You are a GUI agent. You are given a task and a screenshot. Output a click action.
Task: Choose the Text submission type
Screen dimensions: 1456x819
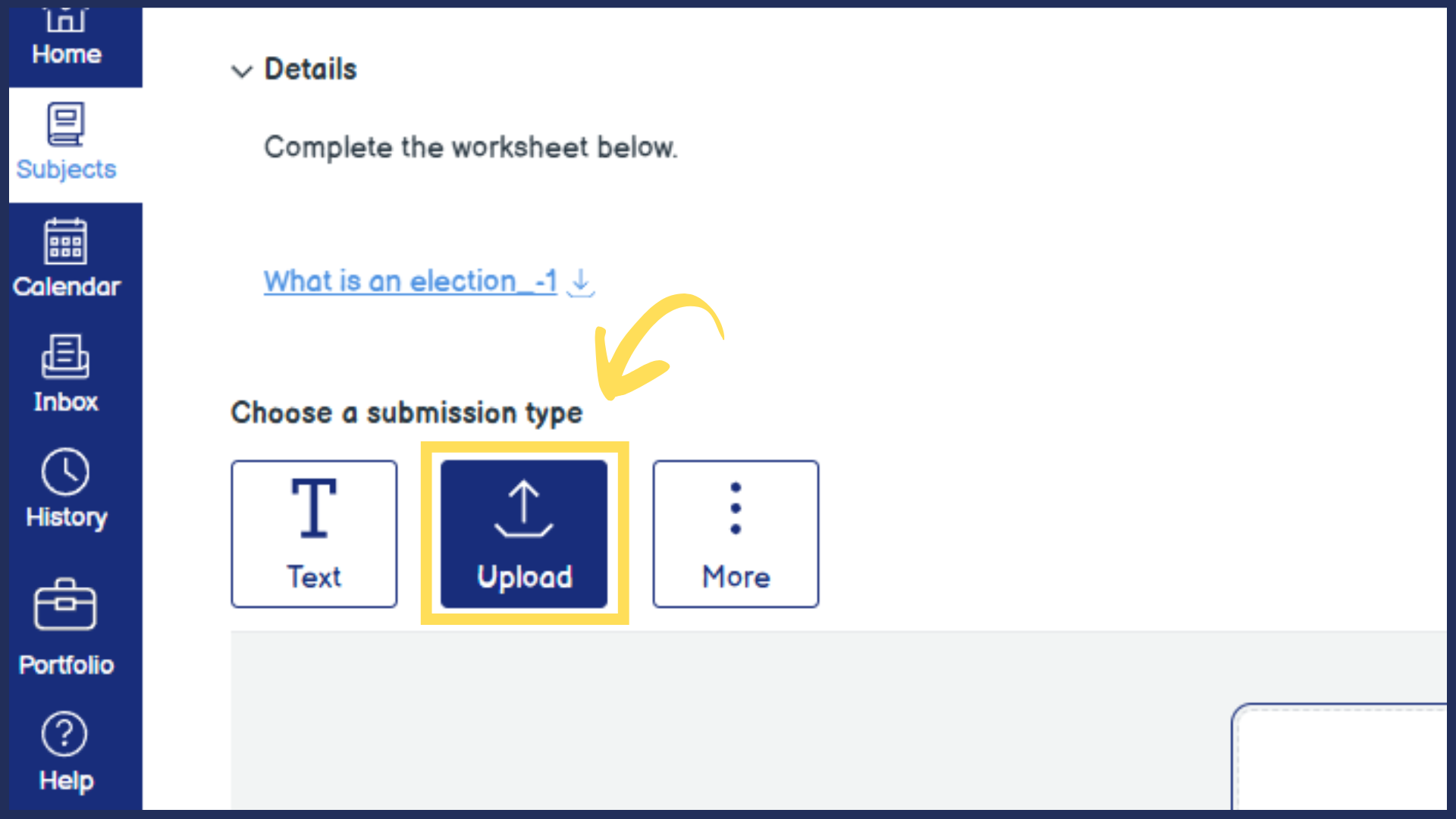(x=314, y=534)
